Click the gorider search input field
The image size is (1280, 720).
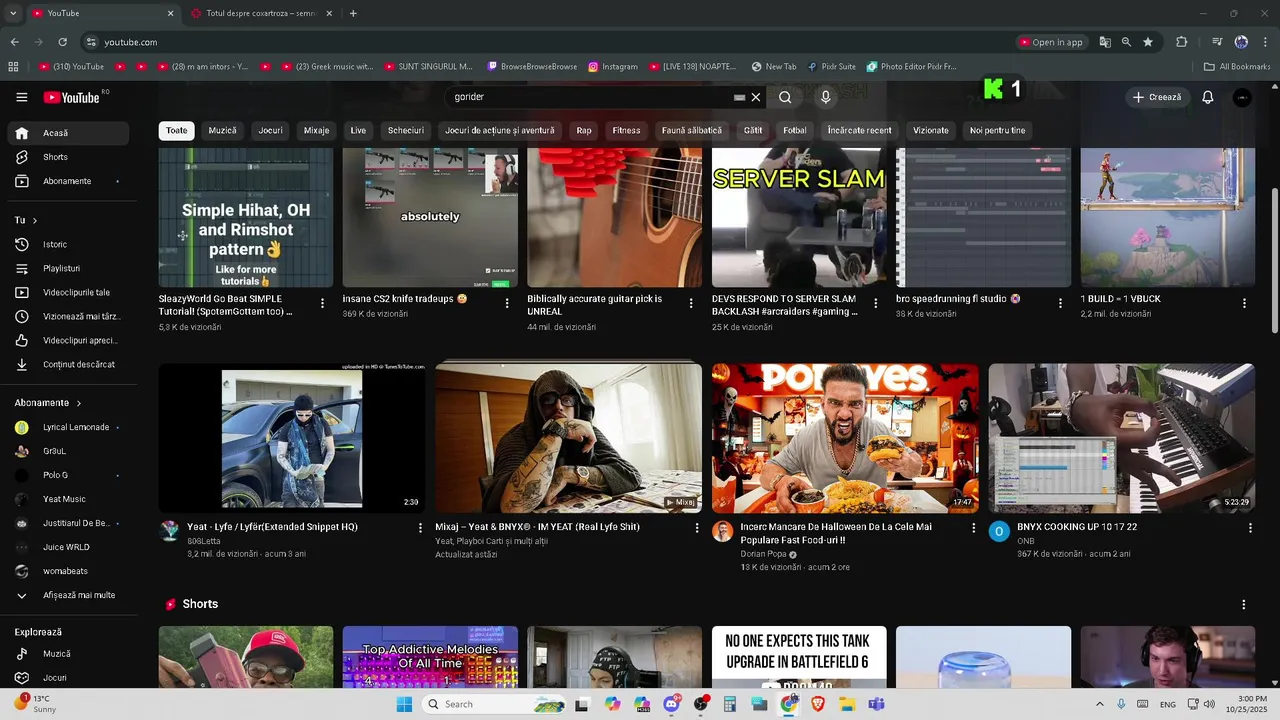tap(590, 97)
